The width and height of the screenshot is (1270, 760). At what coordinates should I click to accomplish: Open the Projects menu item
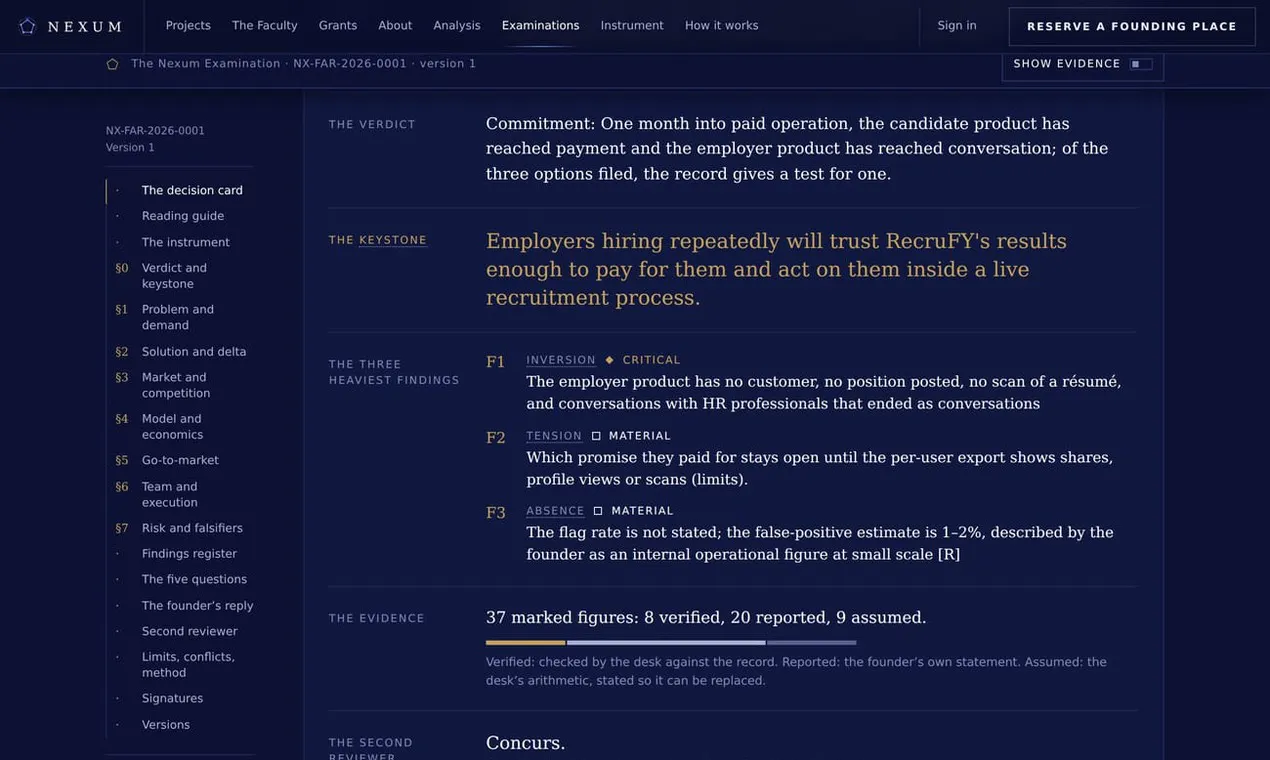coord(188,25)
